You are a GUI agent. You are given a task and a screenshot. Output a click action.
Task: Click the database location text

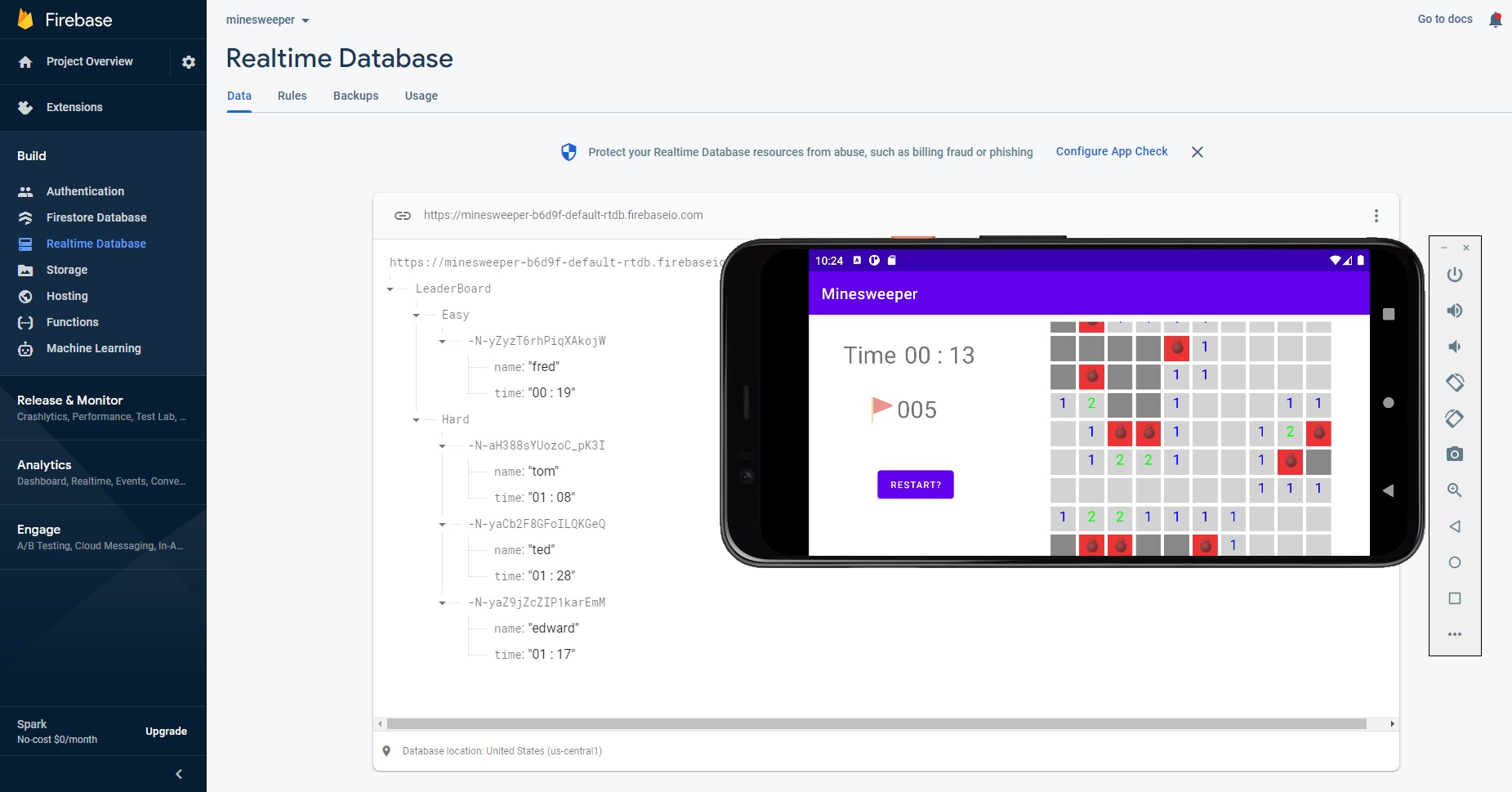point(502,751)
